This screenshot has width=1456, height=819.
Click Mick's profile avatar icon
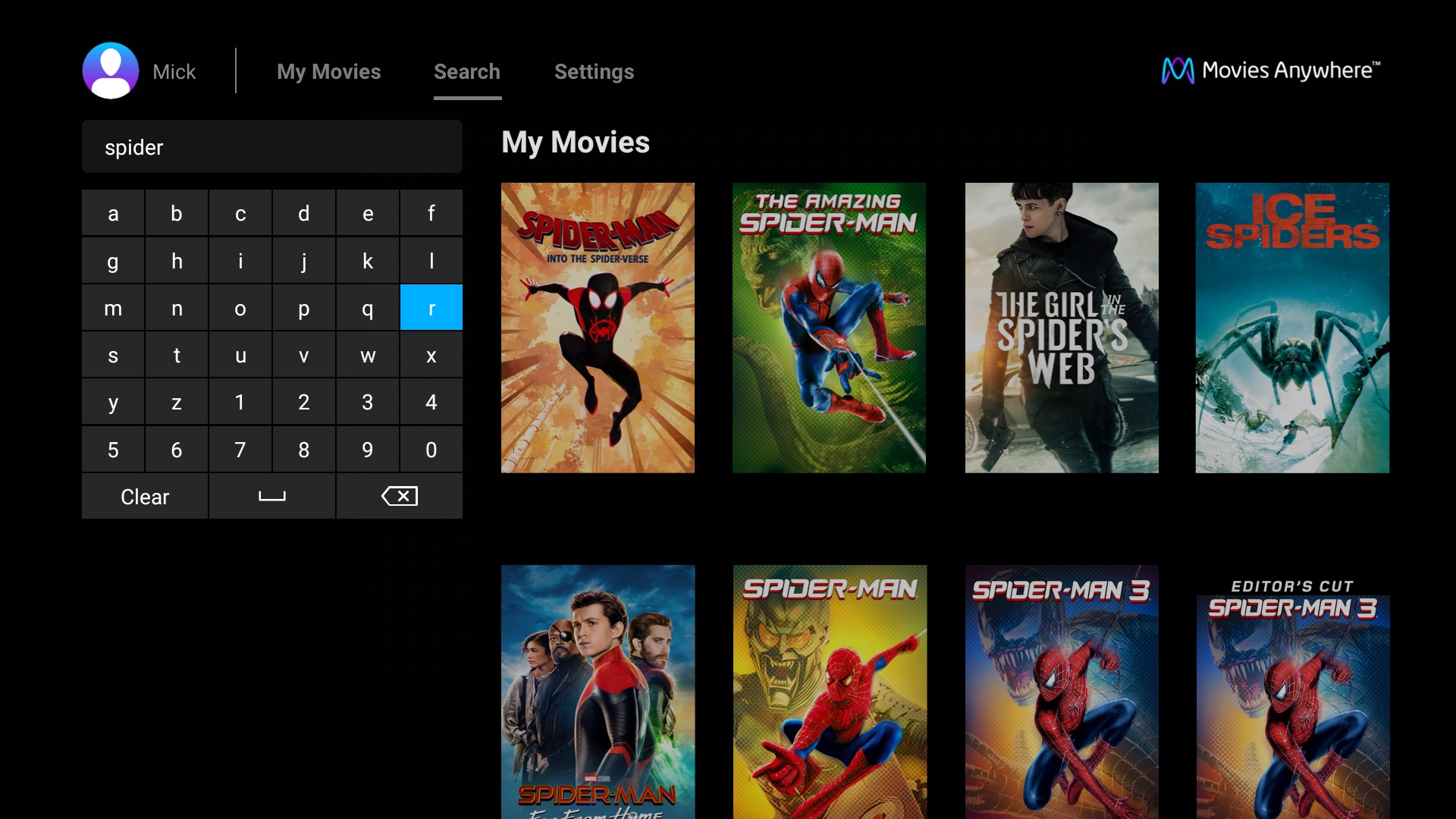111,71
